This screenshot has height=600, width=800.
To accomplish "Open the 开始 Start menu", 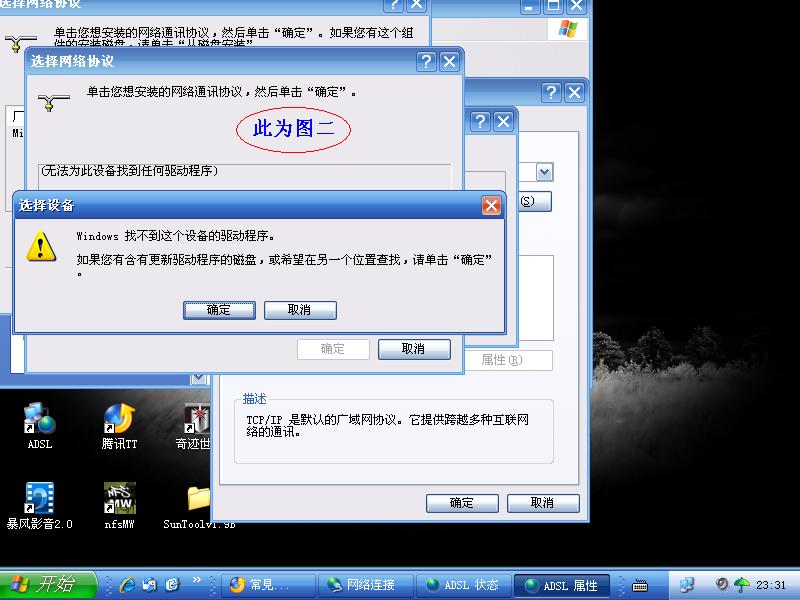I will pos(48,584).
